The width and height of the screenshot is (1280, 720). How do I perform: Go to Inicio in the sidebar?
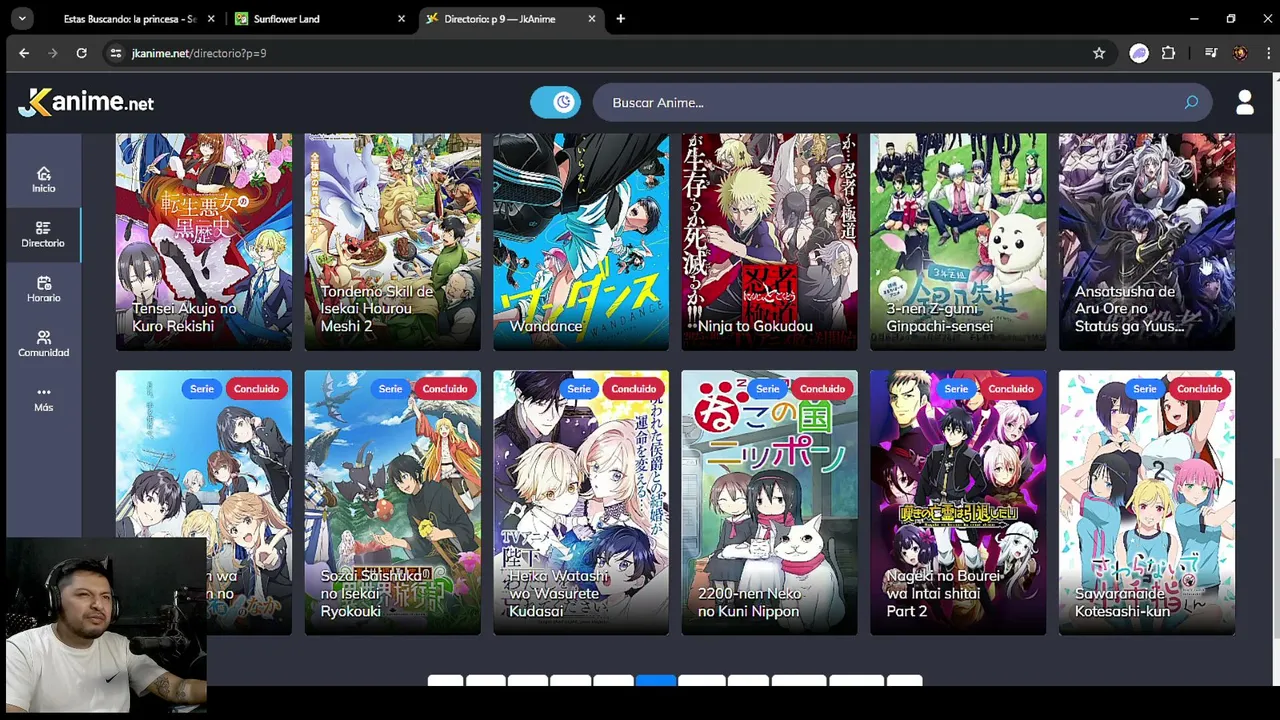pos(43,179)
